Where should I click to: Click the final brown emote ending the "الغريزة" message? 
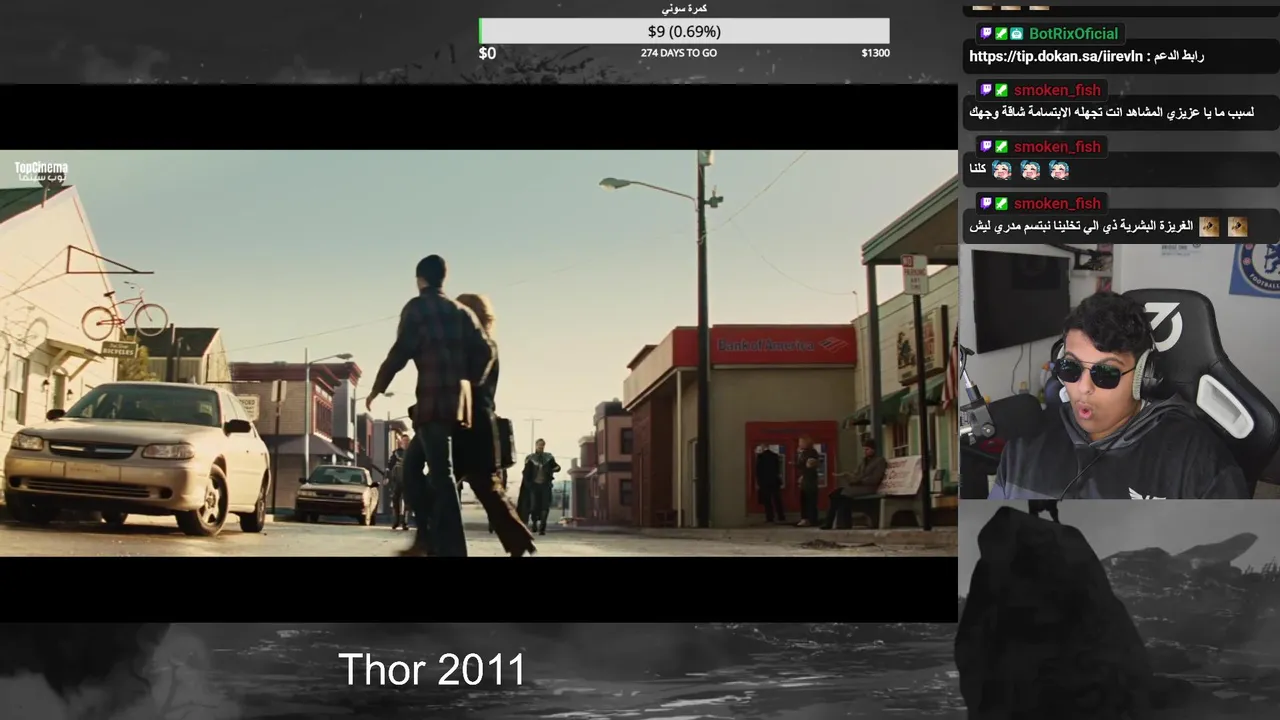(x=1238, y=227)
